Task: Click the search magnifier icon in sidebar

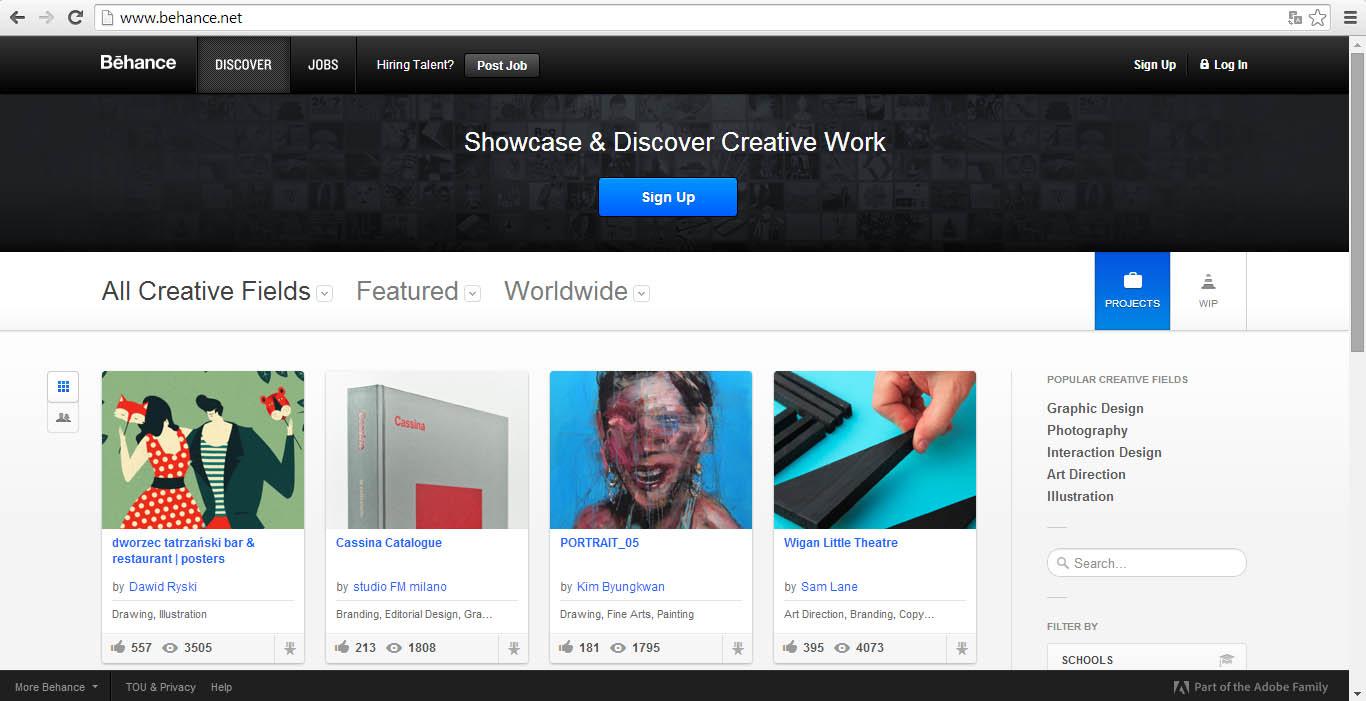Action: tap(1062, 563)
